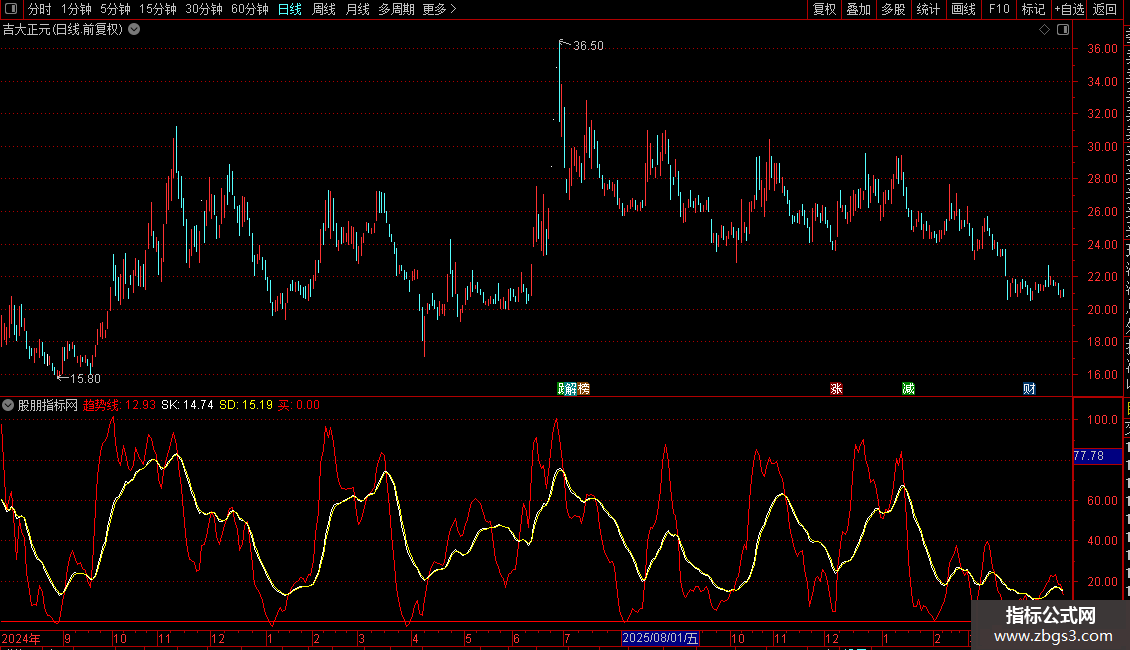The image size is (1130, 650).
Task: Click the highlighted 2025/08/01/五 date label
Action: 660,638
